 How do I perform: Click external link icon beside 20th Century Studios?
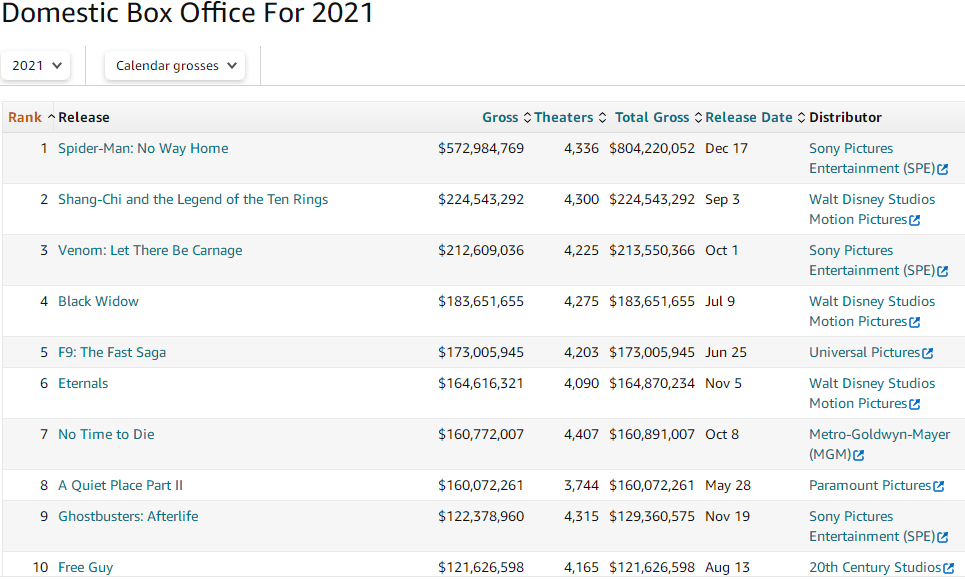click(x=948, y=568)
